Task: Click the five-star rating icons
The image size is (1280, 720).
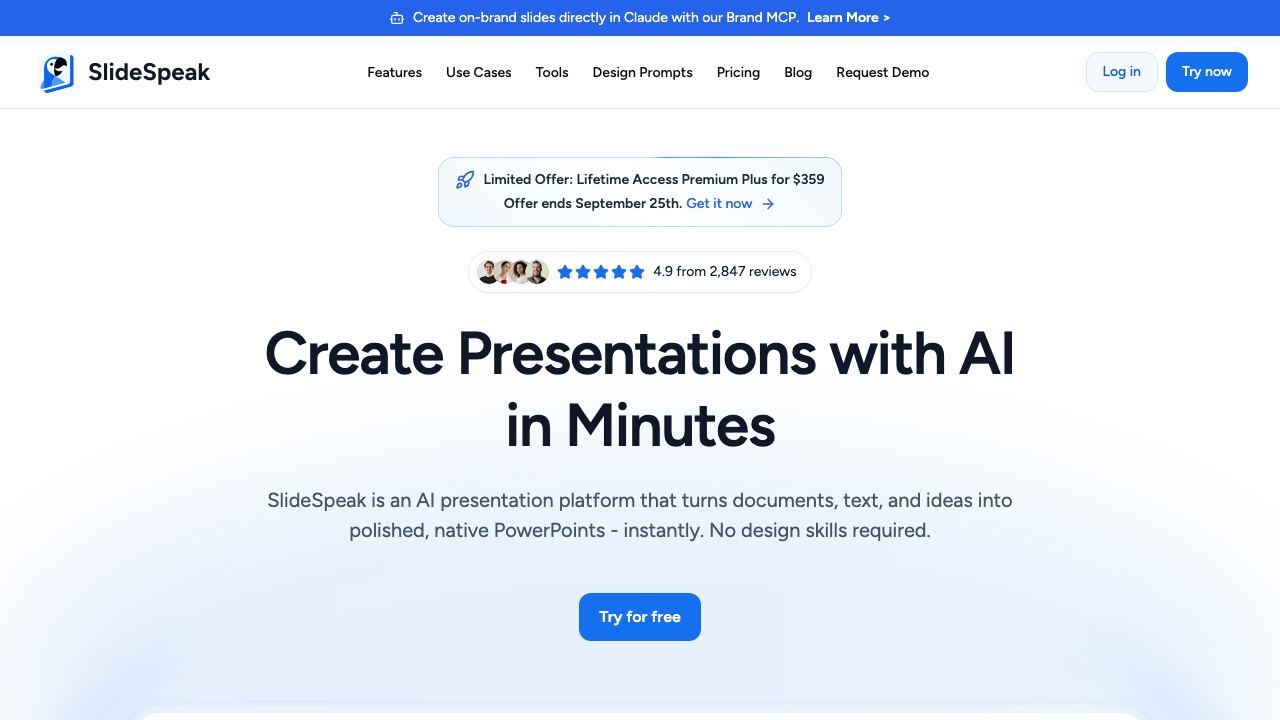Action: [601, 272]
